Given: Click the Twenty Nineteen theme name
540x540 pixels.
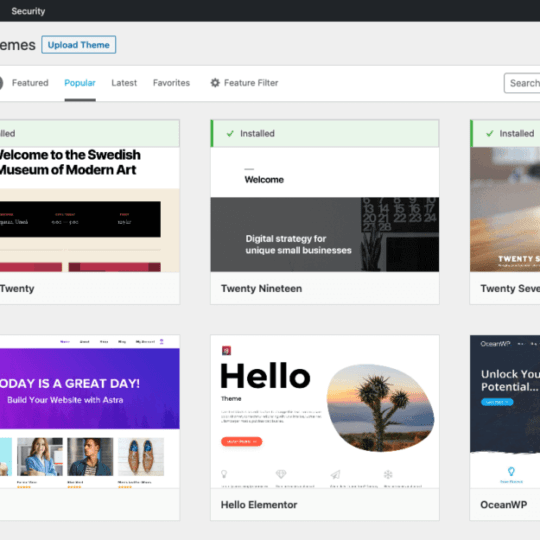Looking at the screenshot, I should click(261, 288).
